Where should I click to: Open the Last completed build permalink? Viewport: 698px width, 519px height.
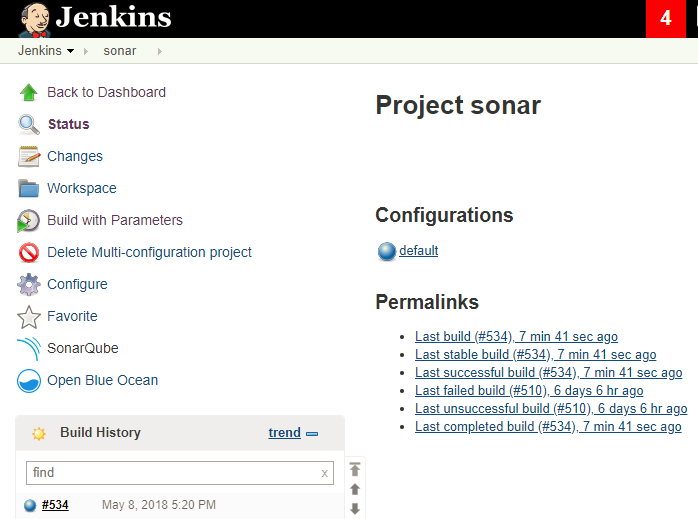pos(548,426)
